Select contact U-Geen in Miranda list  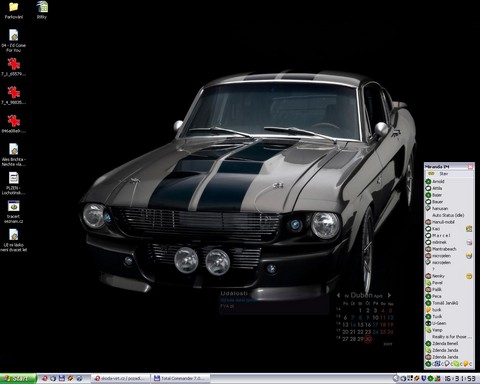coord(449,323)
